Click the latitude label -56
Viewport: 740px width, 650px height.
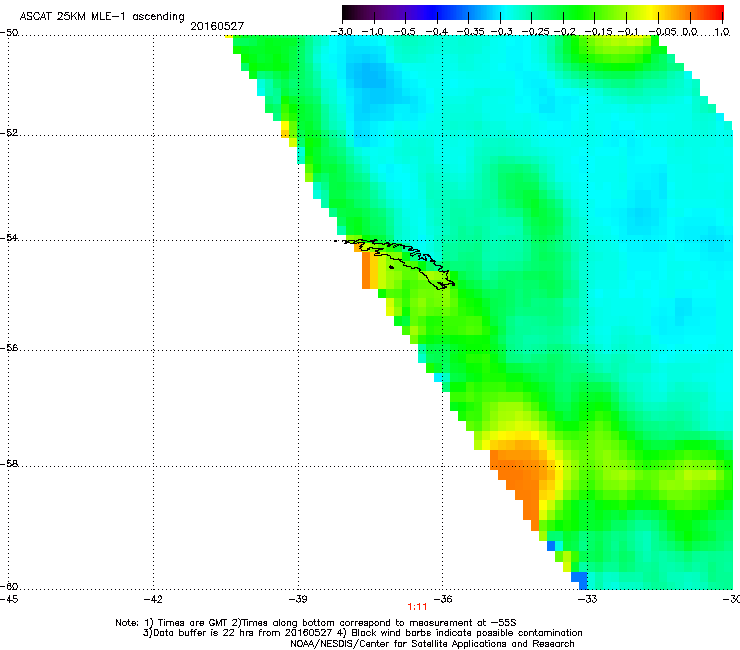coord(9,348)
